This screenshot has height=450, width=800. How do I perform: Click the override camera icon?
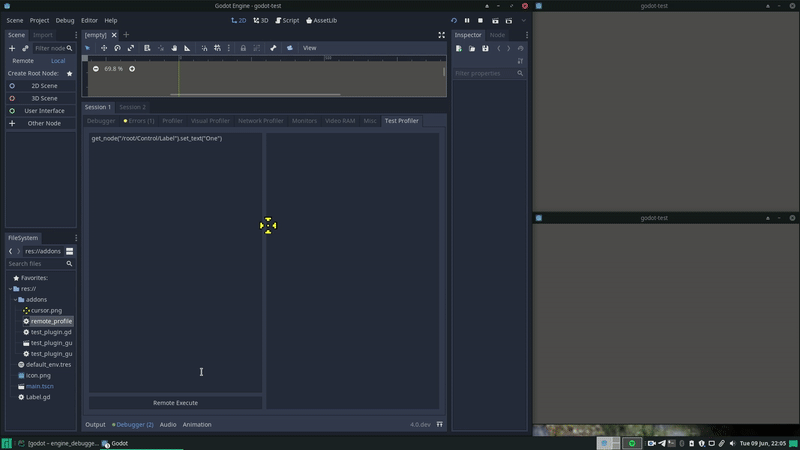point(290,48)
